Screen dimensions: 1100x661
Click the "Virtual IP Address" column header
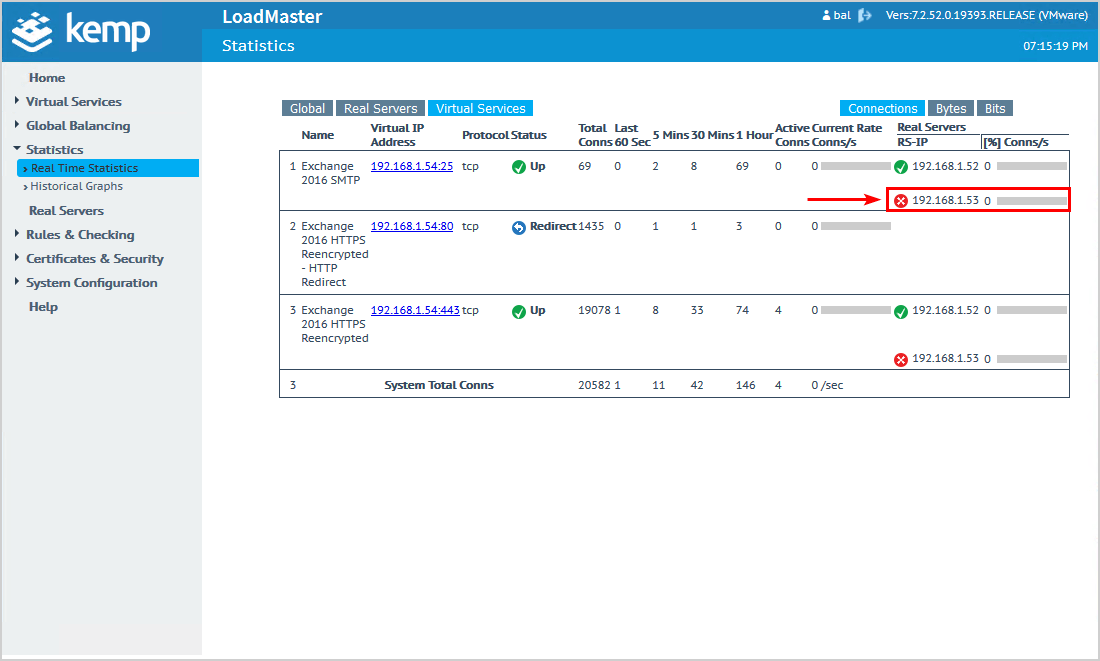click(397, 135)
